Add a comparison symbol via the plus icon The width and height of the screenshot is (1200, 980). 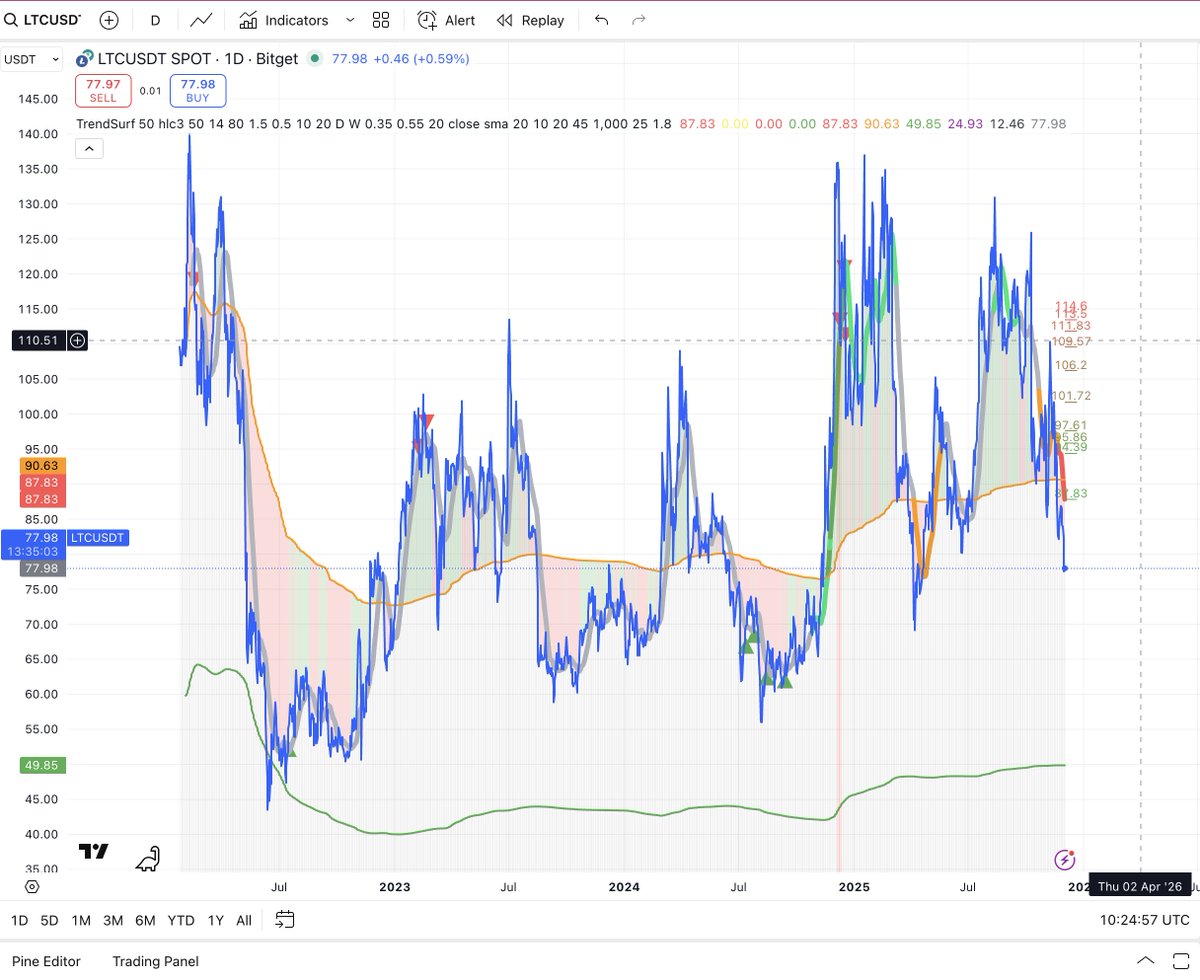pos(109,19)
